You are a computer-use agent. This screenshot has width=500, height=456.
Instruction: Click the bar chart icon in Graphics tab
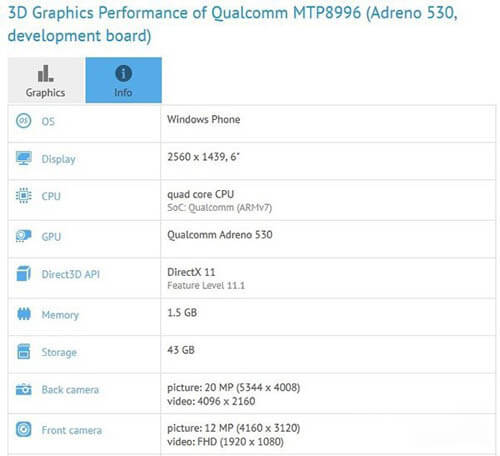pos(45,73)
